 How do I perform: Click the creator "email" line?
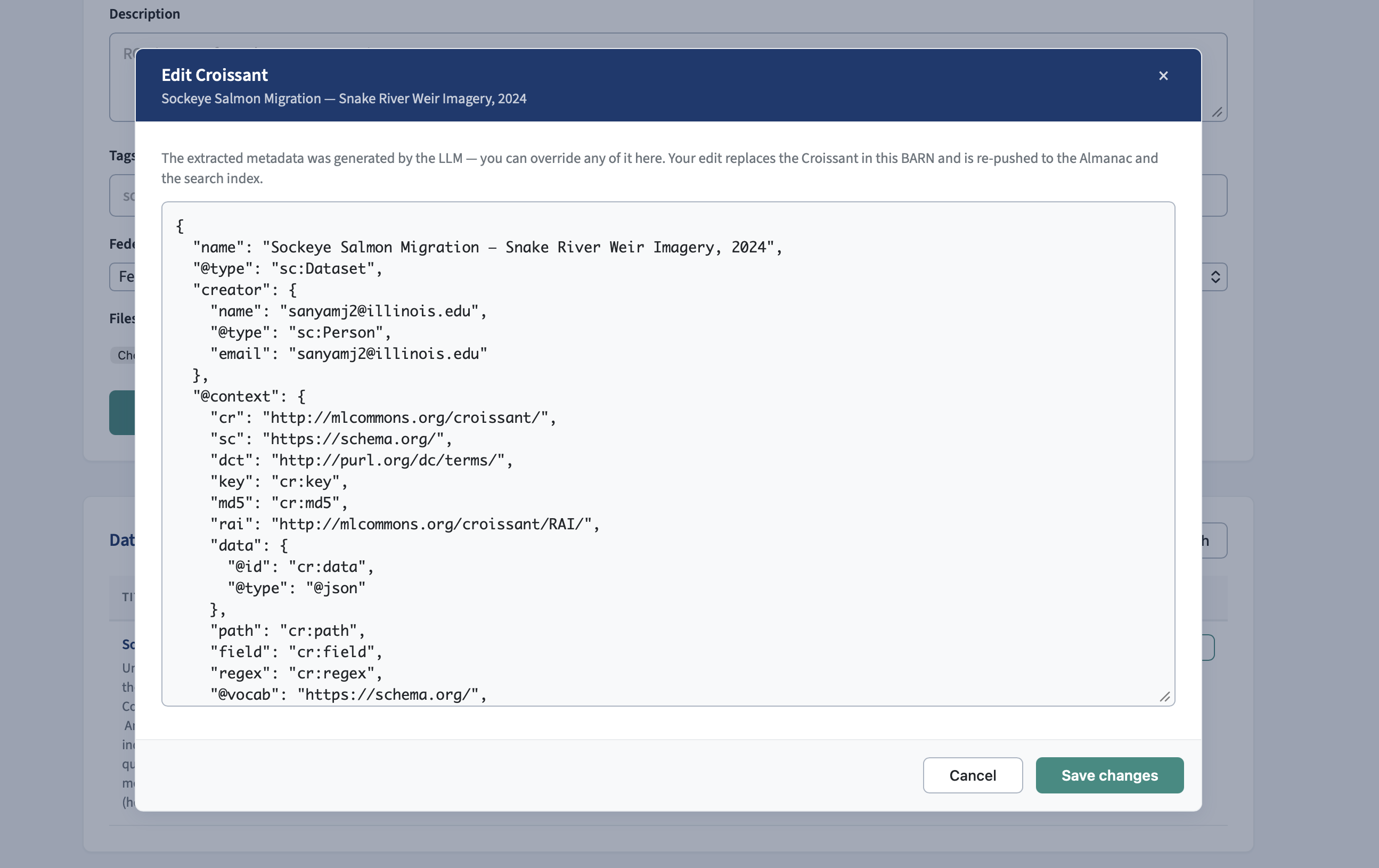point(348,354)
